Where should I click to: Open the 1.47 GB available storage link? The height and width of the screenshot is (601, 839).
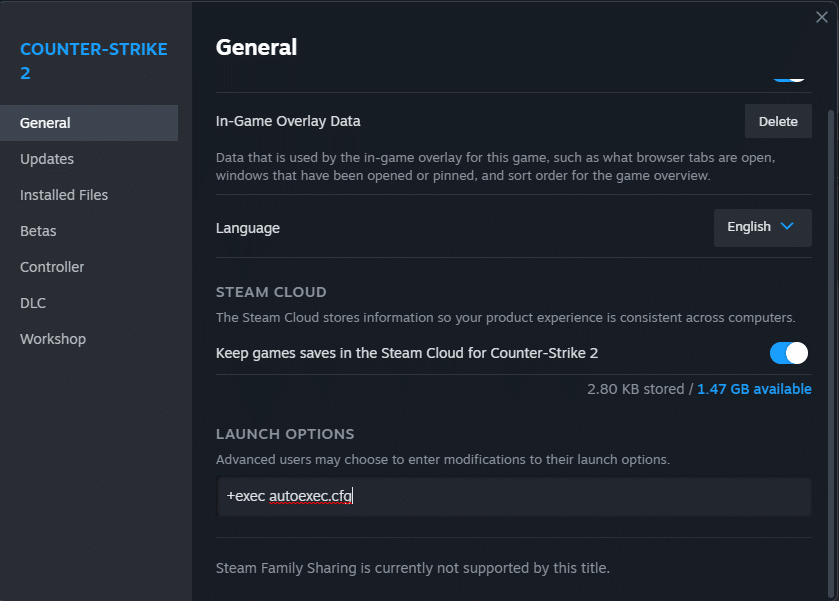tap(754, 388)
